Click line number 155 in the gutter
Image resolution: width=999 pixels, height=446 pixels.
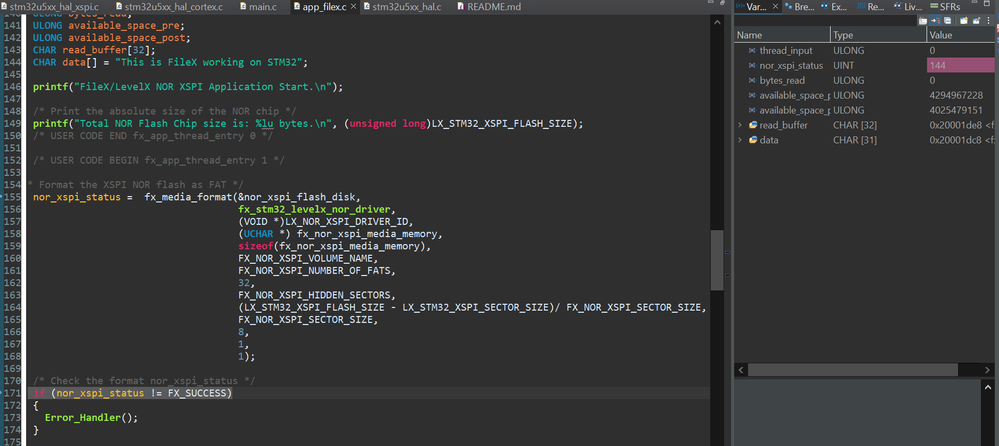point(11,197)
